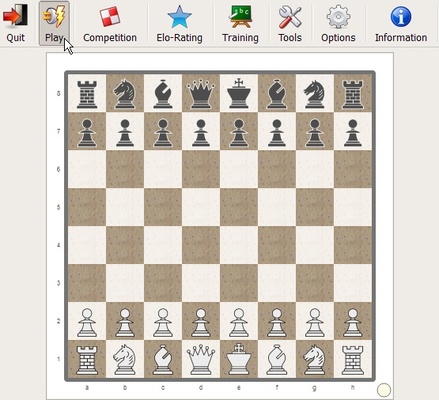The image size is (439, 400).
Task: Select the black rook on h8
Action: (x=353, y=93)
